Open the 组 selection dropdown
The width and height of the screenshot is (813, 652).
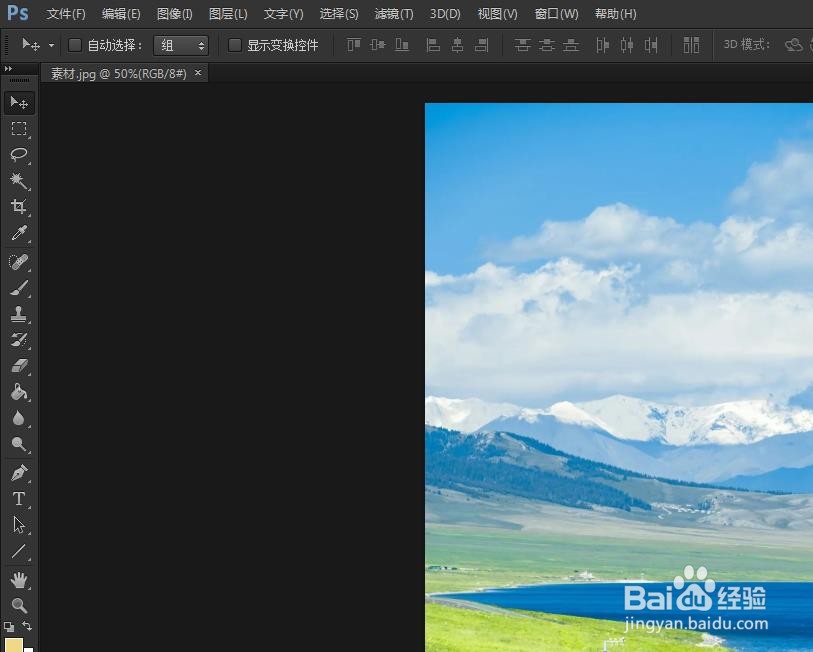click(181, 45)
